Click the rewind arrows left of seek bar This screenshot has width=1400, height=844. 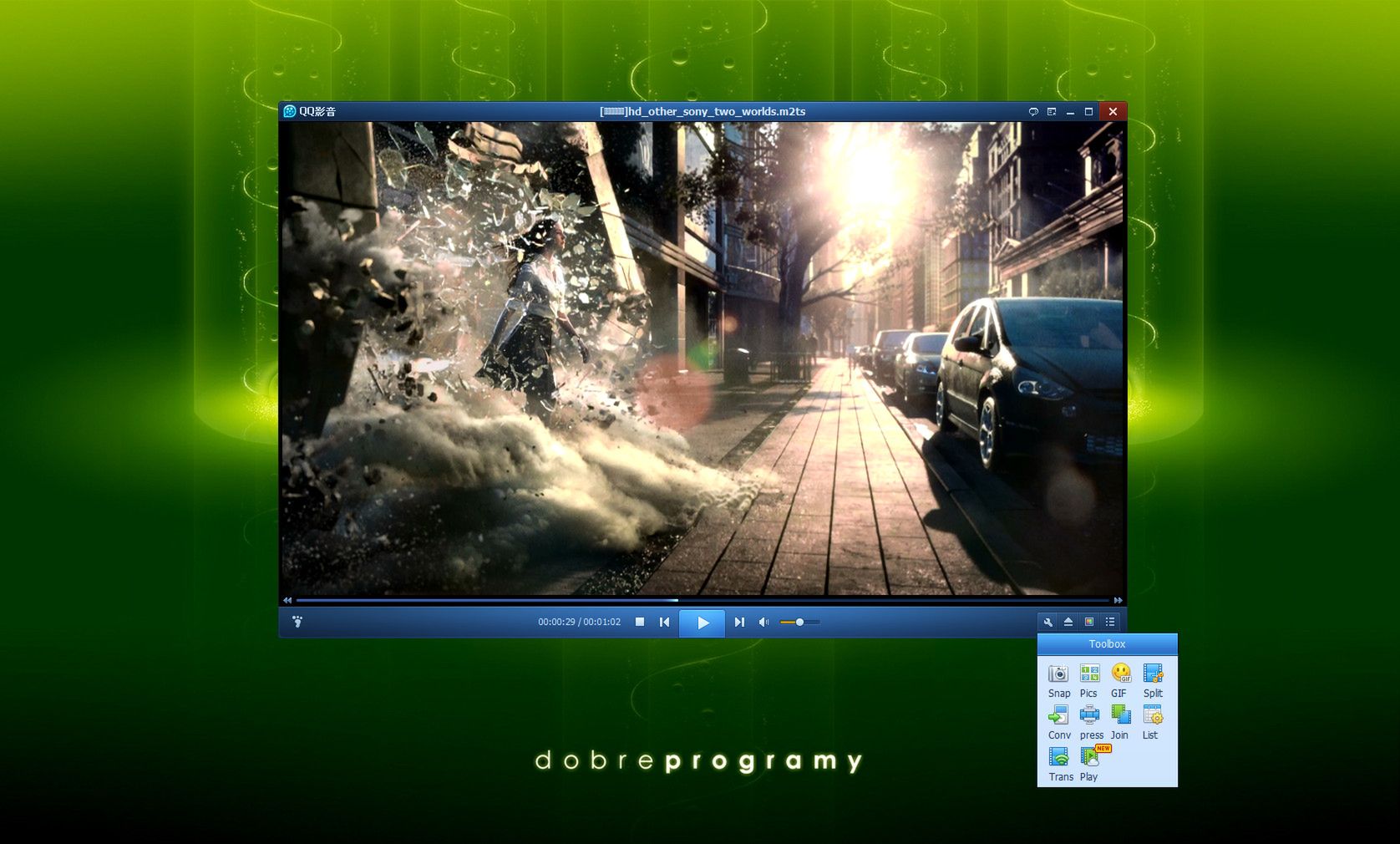(x=287, y=600)
